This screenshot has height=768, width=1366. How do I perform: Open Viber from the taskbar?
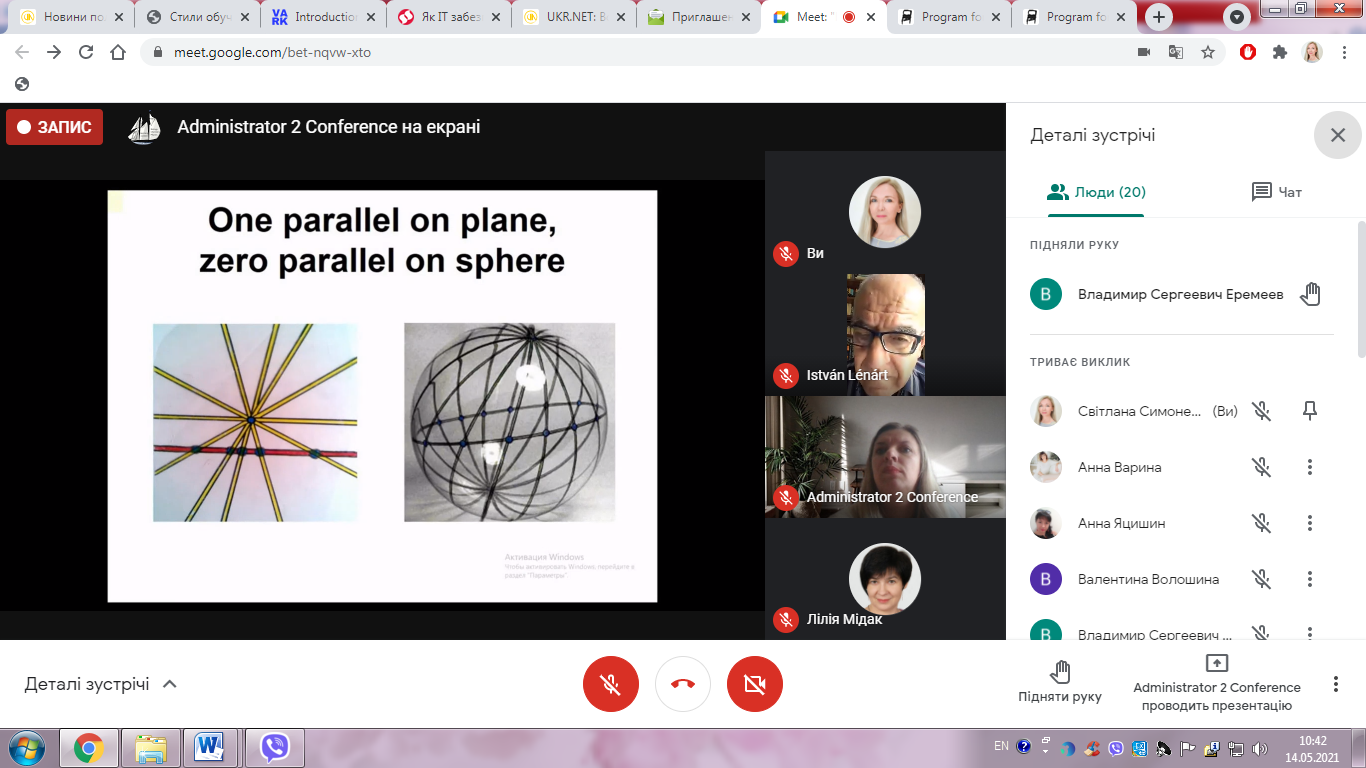[274, 747]
